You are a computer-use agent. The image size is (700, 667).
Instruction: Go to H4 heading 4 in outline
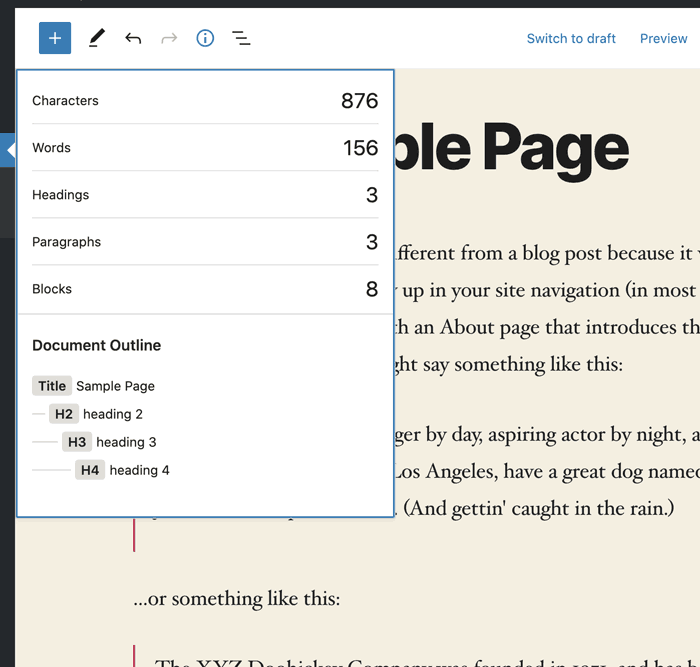click(123, 470)
